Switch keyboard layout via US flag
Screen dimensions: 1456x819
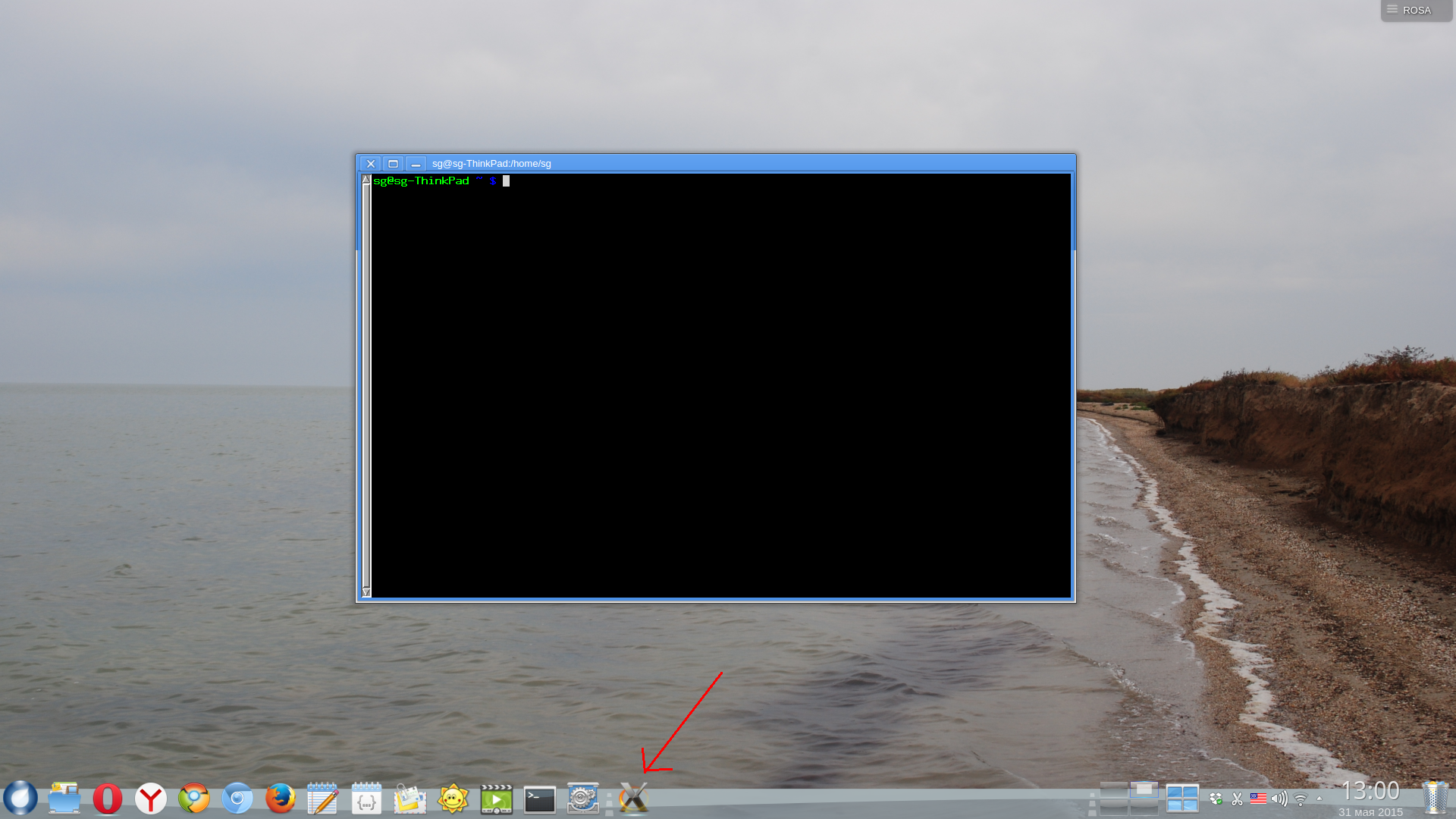1259,798
